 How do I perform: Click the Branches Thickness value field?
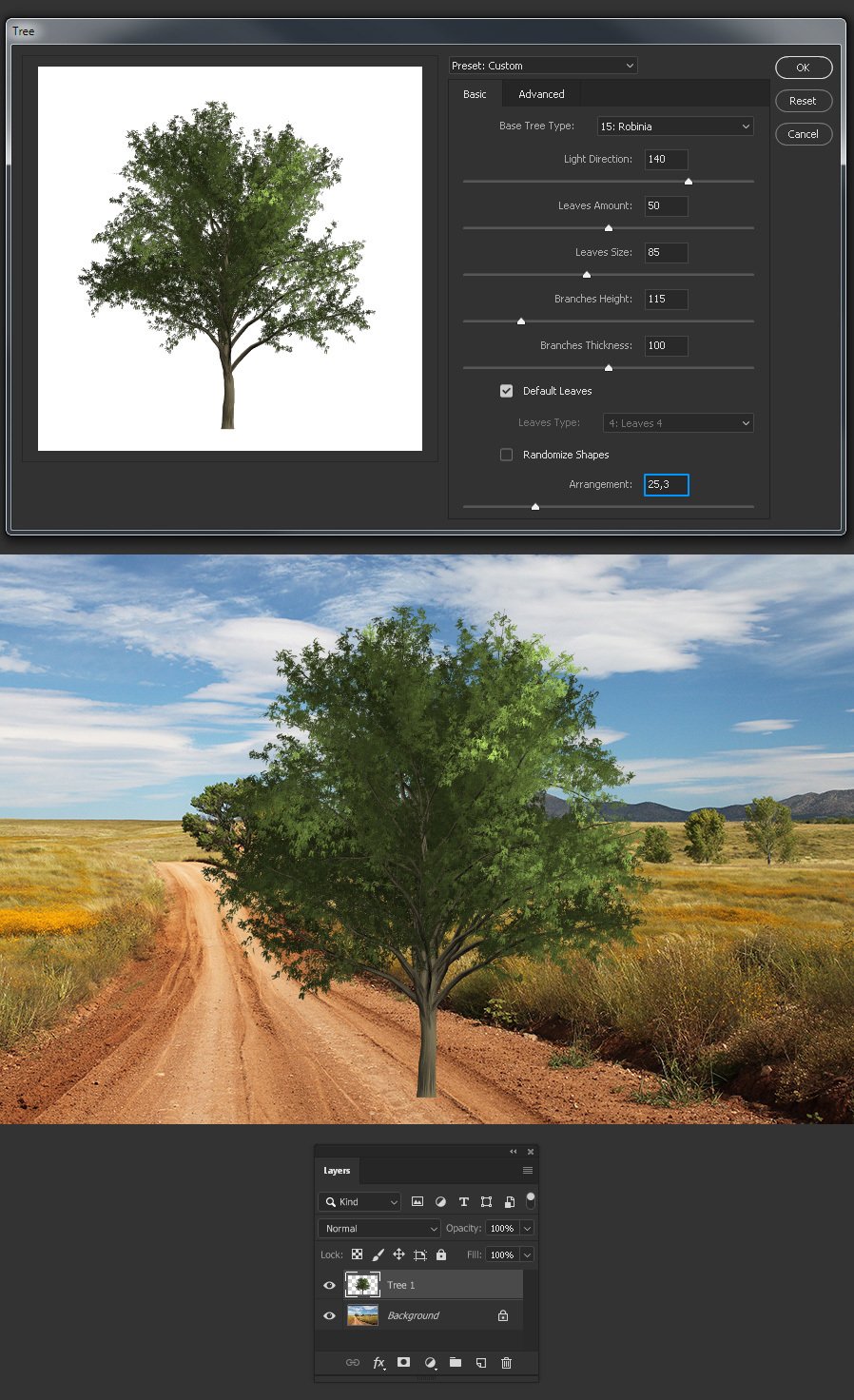[x=667, y=346]
